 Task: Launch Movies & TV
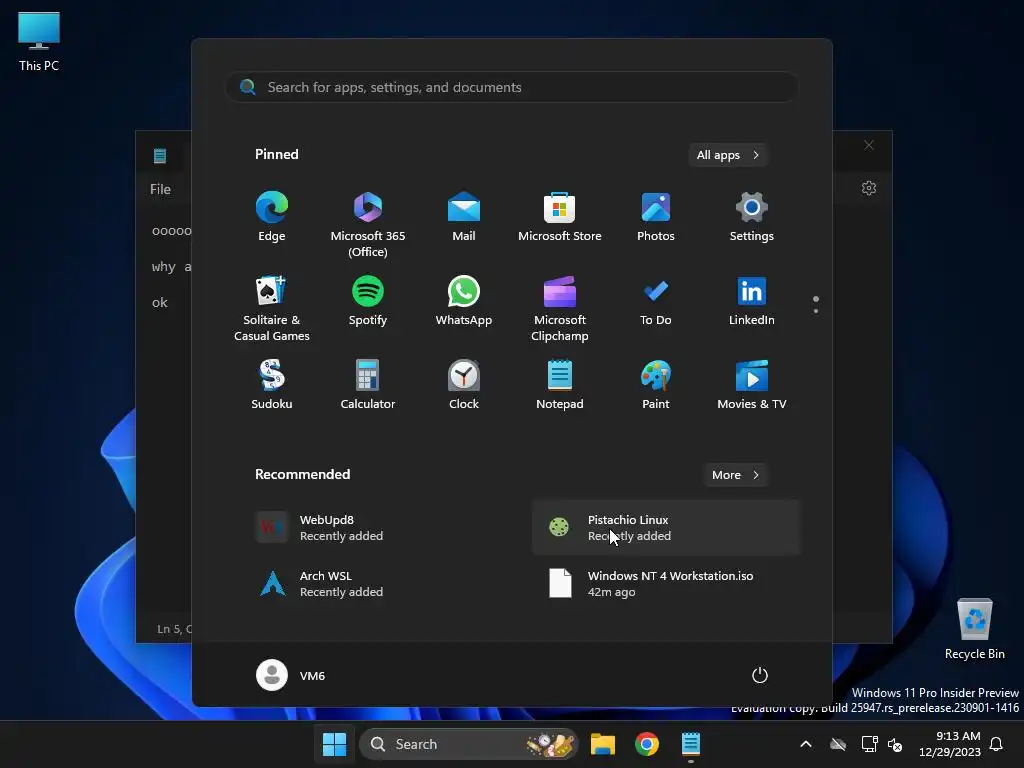(752, 385)
